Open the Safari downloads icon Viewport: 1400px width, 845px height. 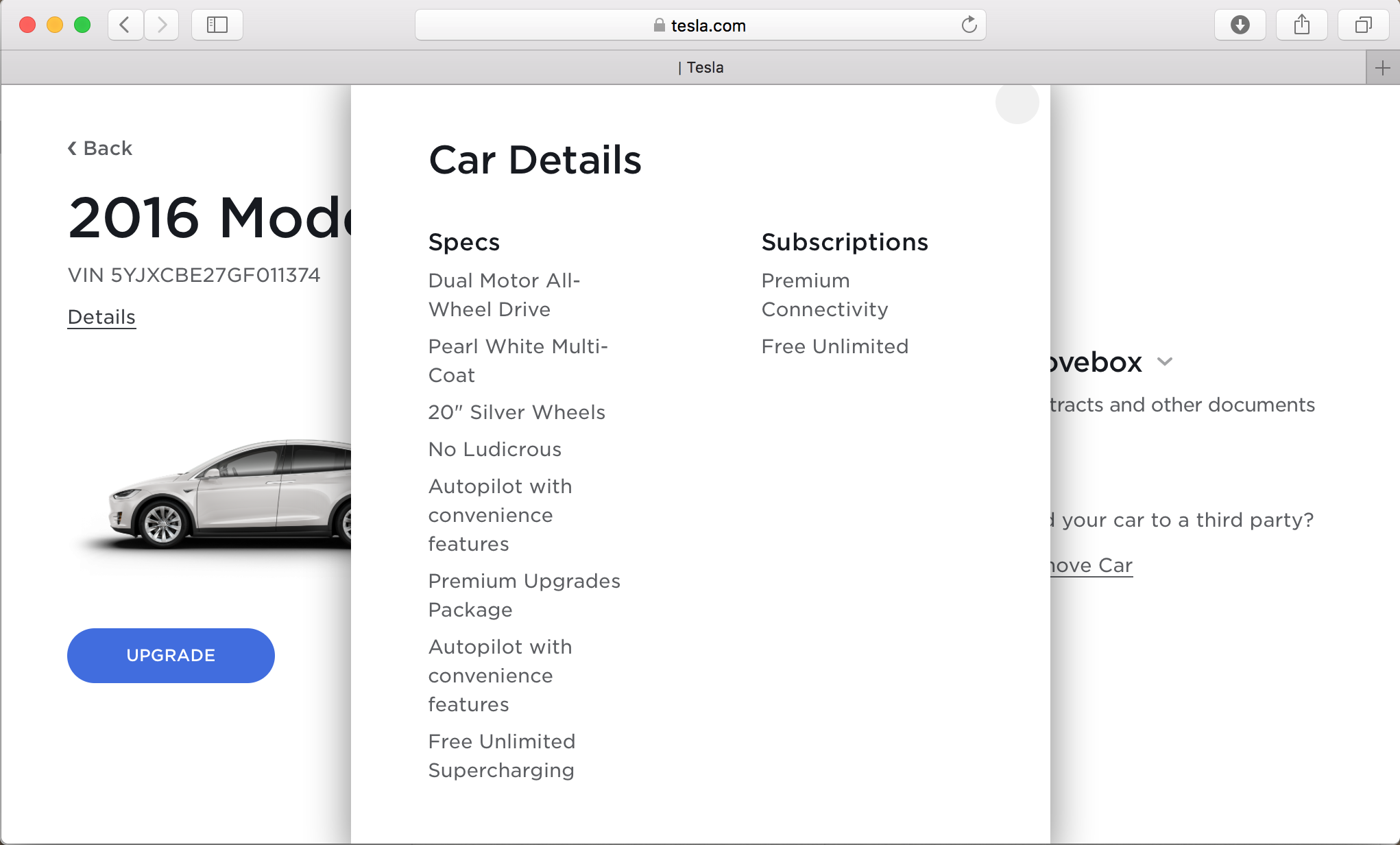1240,25
